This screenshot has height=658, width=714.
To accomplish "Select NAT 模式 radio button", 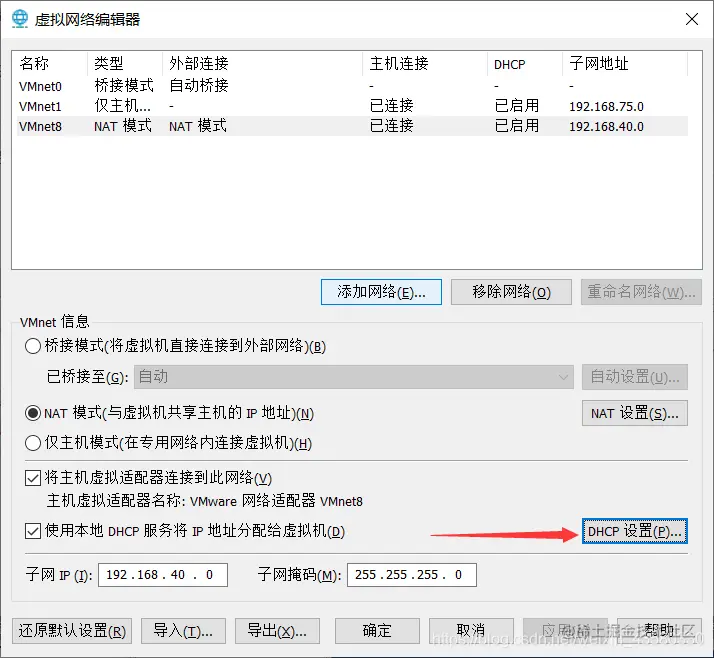I will point(33,413).
